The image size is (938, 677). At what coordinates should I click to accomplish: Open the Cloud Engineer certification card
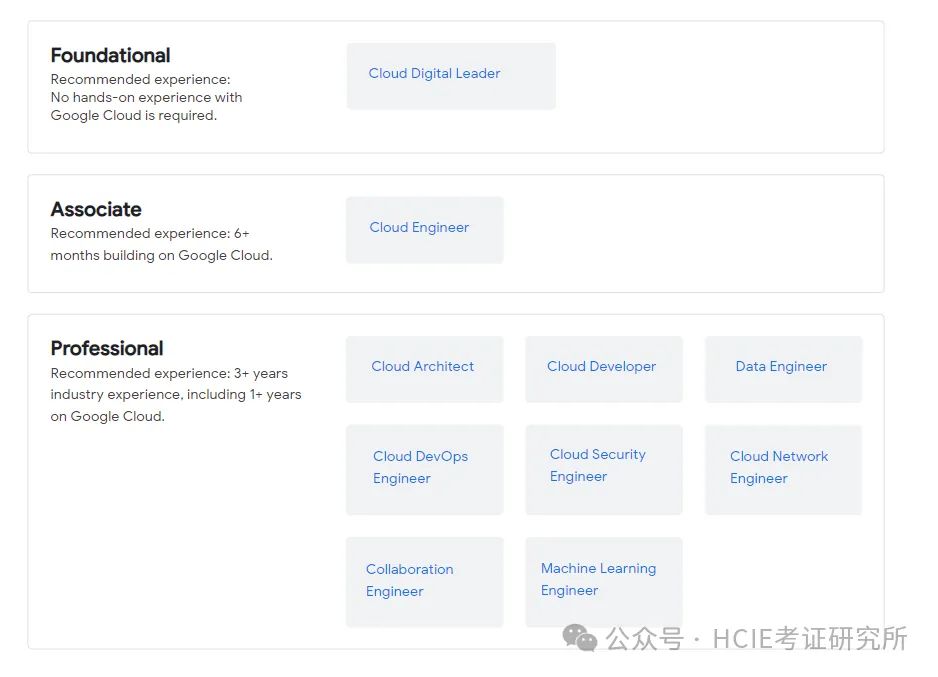click(x=425, y=230)
